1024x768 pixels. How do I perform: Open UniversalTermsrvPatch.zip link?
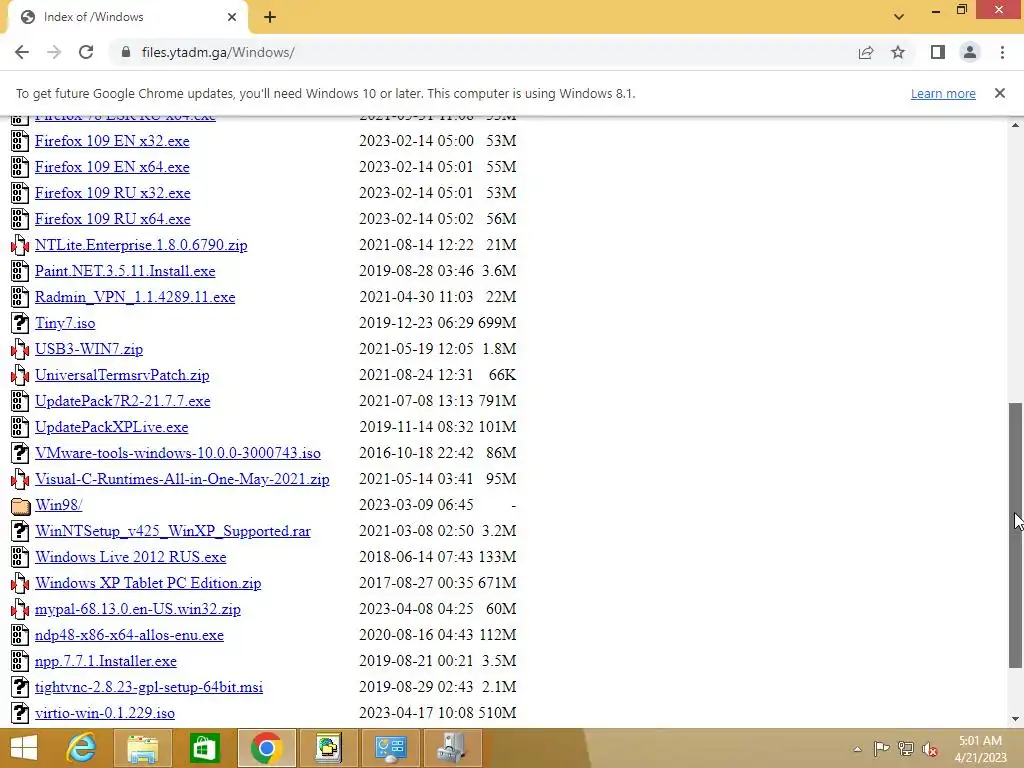coord(122,376)
